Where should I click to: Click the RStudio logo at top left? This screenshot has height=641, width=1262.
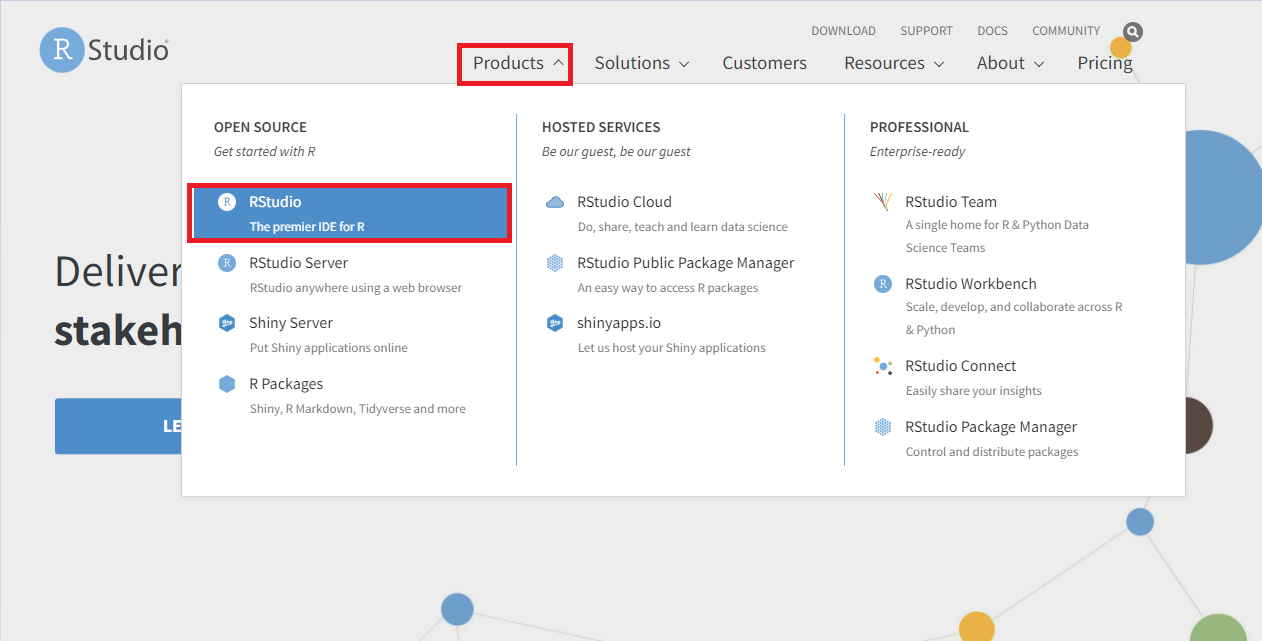pyautogui.click(x=104, y=50)
